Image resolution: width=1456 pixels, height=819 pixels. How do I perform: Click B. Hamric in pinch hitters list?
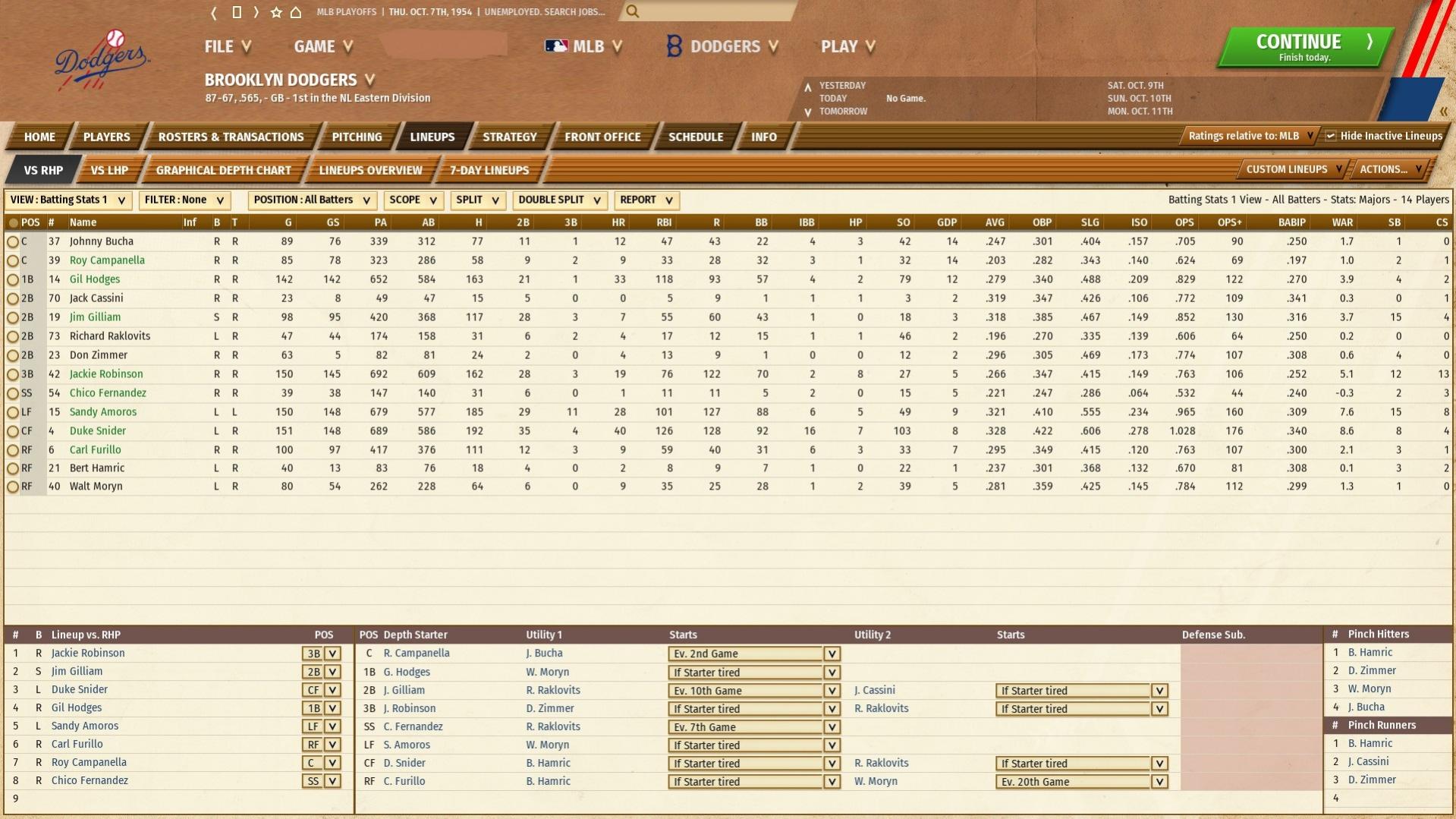(x=1370, y=653)
